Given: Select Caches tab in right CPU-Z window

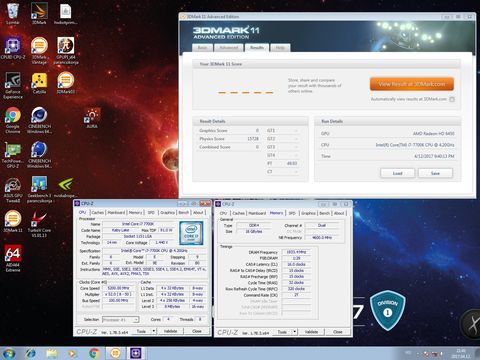Looking at the screenshot, I should click(239, 213).
